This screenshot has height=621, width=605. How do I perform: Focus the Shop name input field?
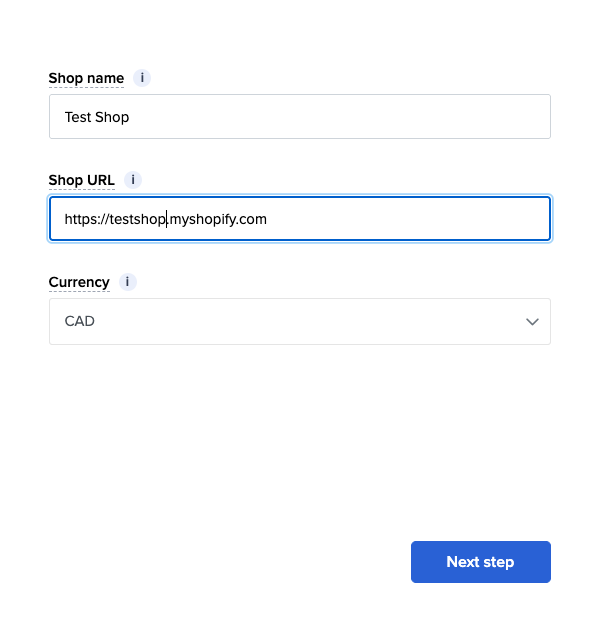click(300, 116)
